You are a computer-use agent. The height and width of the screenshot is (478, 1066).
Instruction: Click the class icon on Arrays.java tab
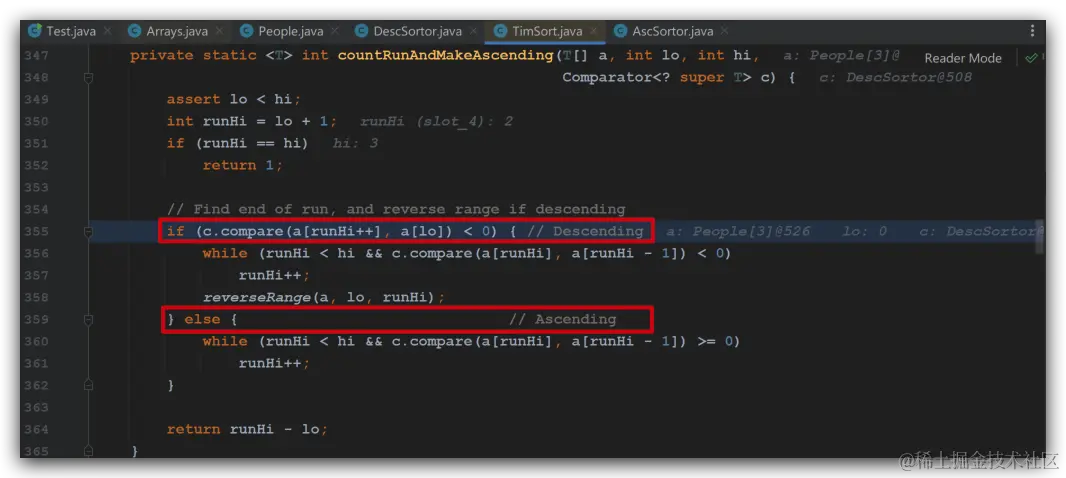(135, 31)
